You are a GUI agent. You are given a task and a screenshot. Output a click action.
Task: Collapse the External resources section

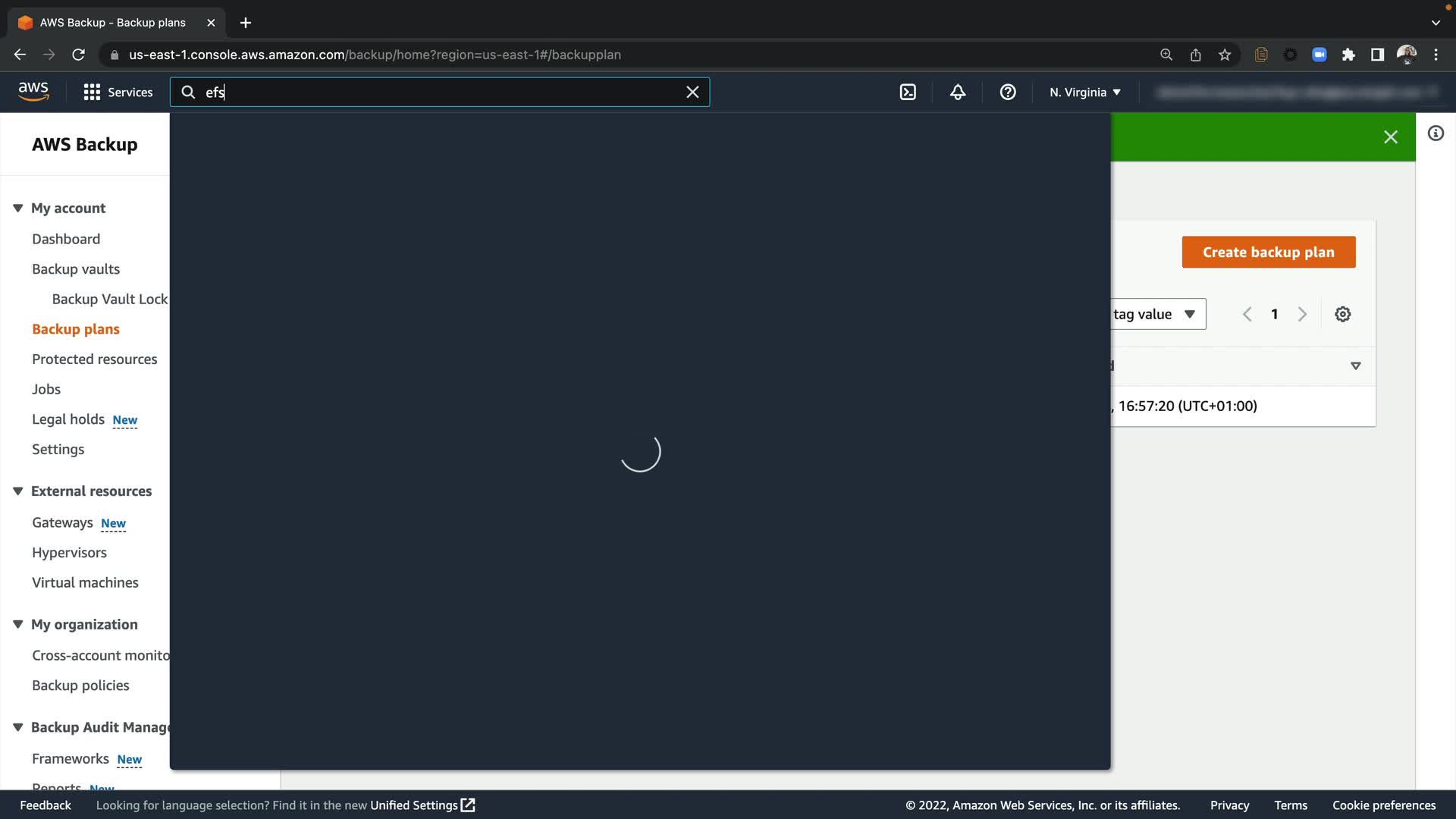click(18, 491)
